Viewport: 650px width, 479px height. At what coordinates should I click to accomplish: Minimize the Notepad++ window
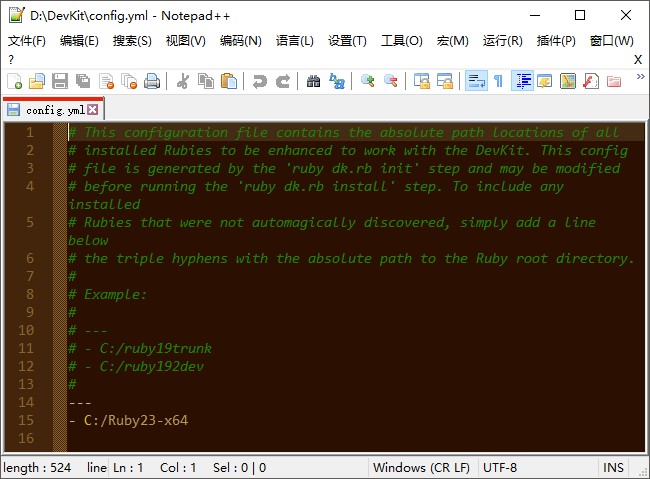(535, 15)
